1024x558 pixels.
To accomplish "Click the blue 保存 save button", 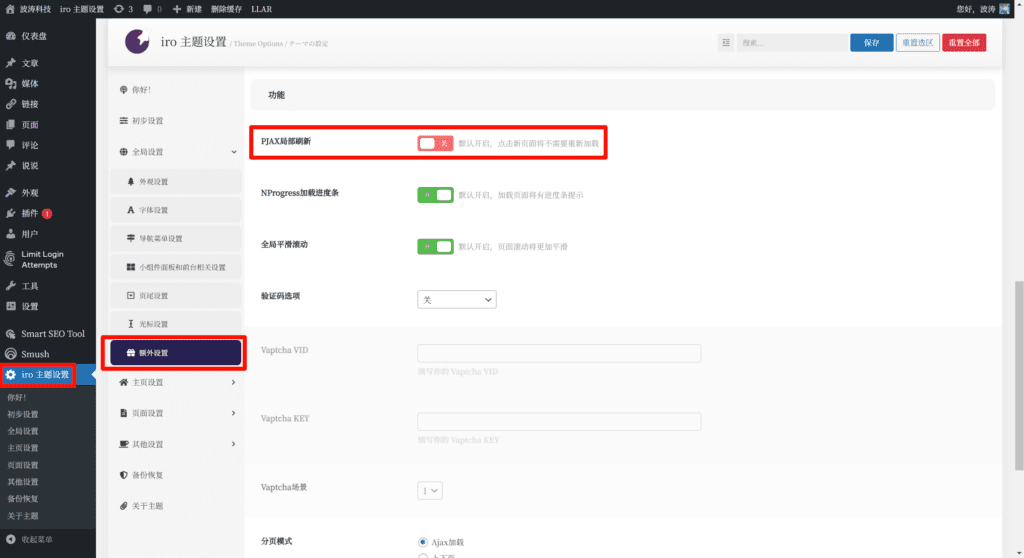I will point(871,42).
